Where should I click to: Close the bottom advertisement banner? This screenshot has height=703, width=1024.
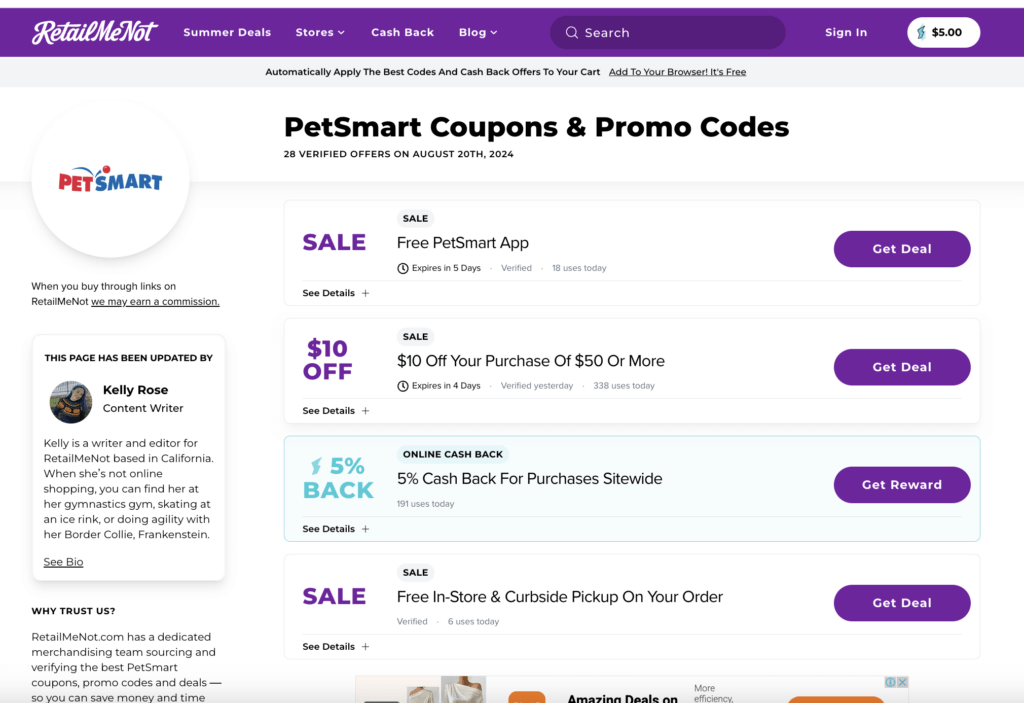click(902, 682)
